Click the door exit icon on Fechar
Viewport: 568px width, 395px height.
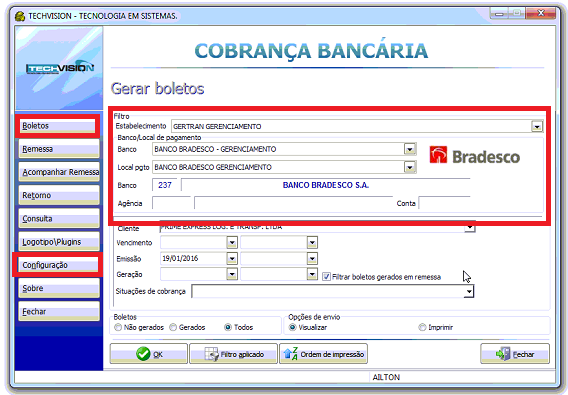[x=503, y=354]
